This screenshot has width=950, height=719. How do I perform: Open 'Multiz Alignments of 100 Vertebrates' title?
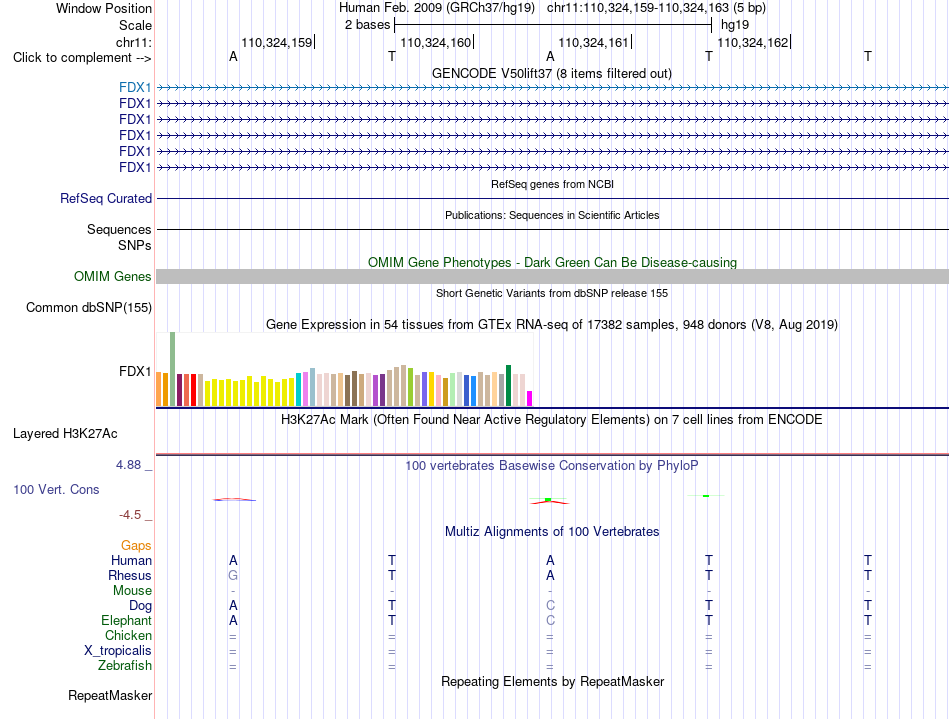(x=552, y=532)
